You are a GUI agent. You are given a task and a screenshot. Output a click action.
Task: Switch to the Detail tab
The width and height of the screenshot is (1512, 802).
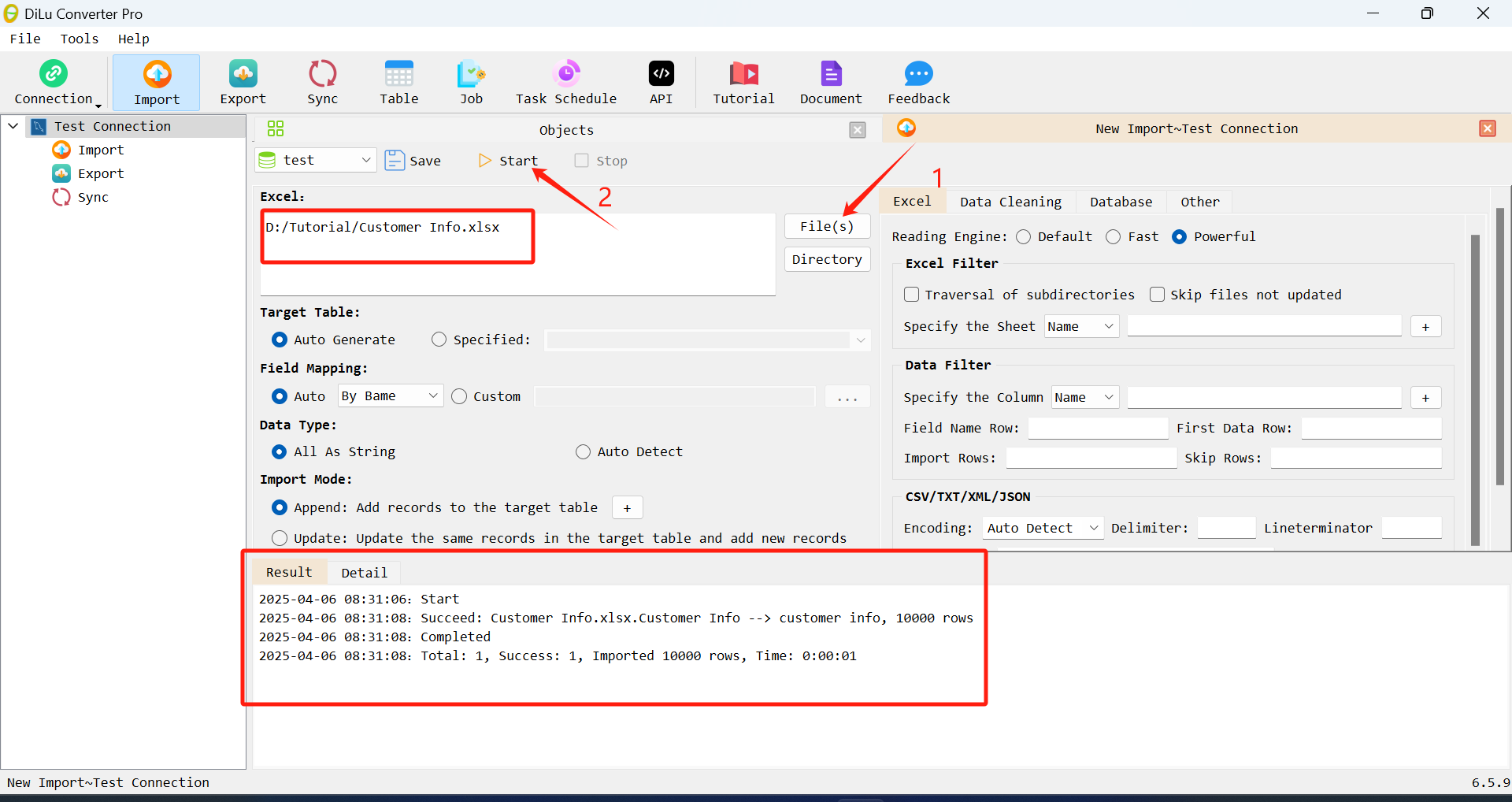(x=364, y=573)
